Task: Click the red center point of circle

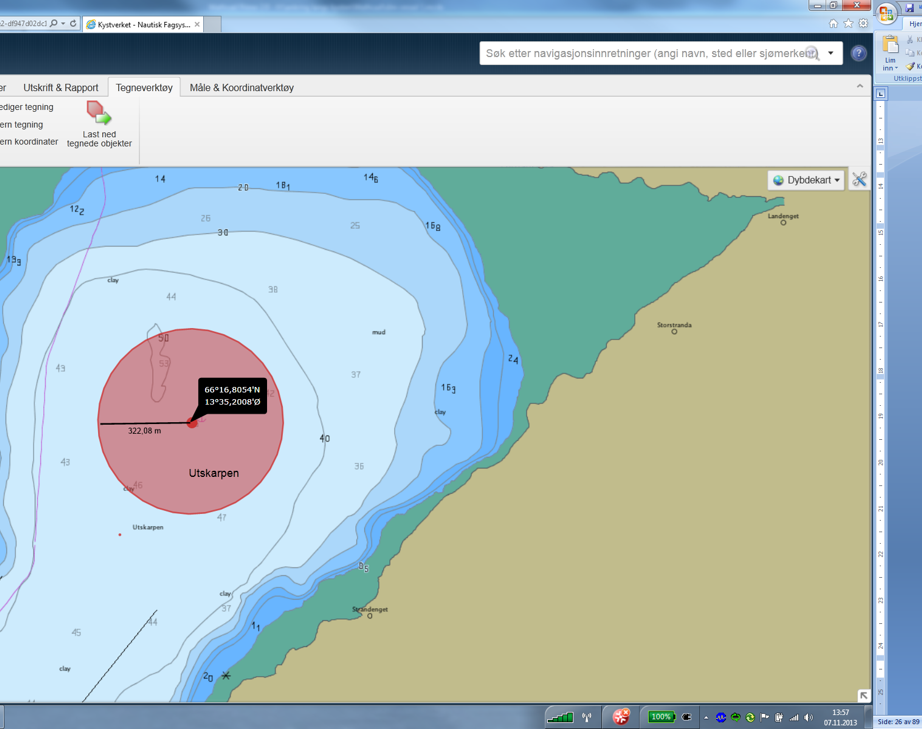Action: click(x=192, y=423)
